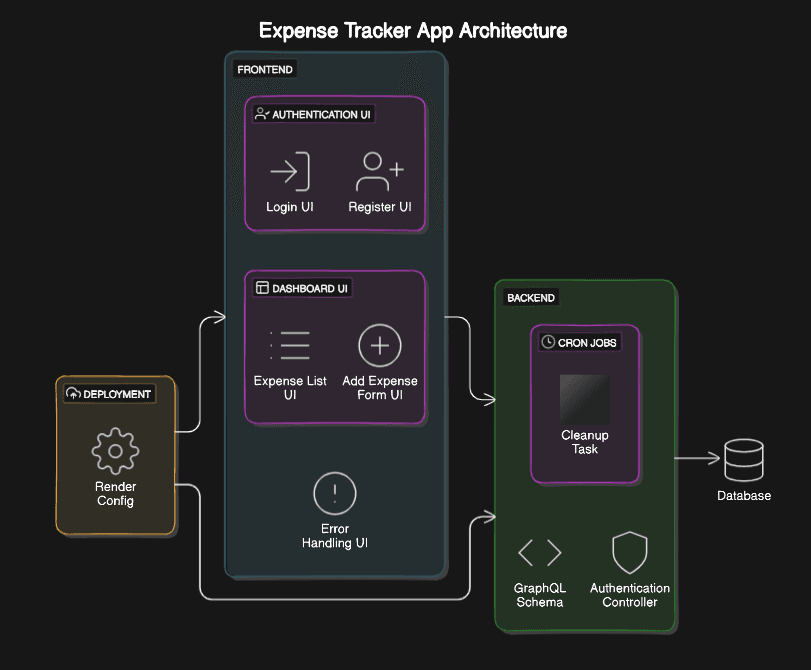This screenshot has width=811, height=670.
Task: Click the Login UI arrow icon
Action: (289, 172)
